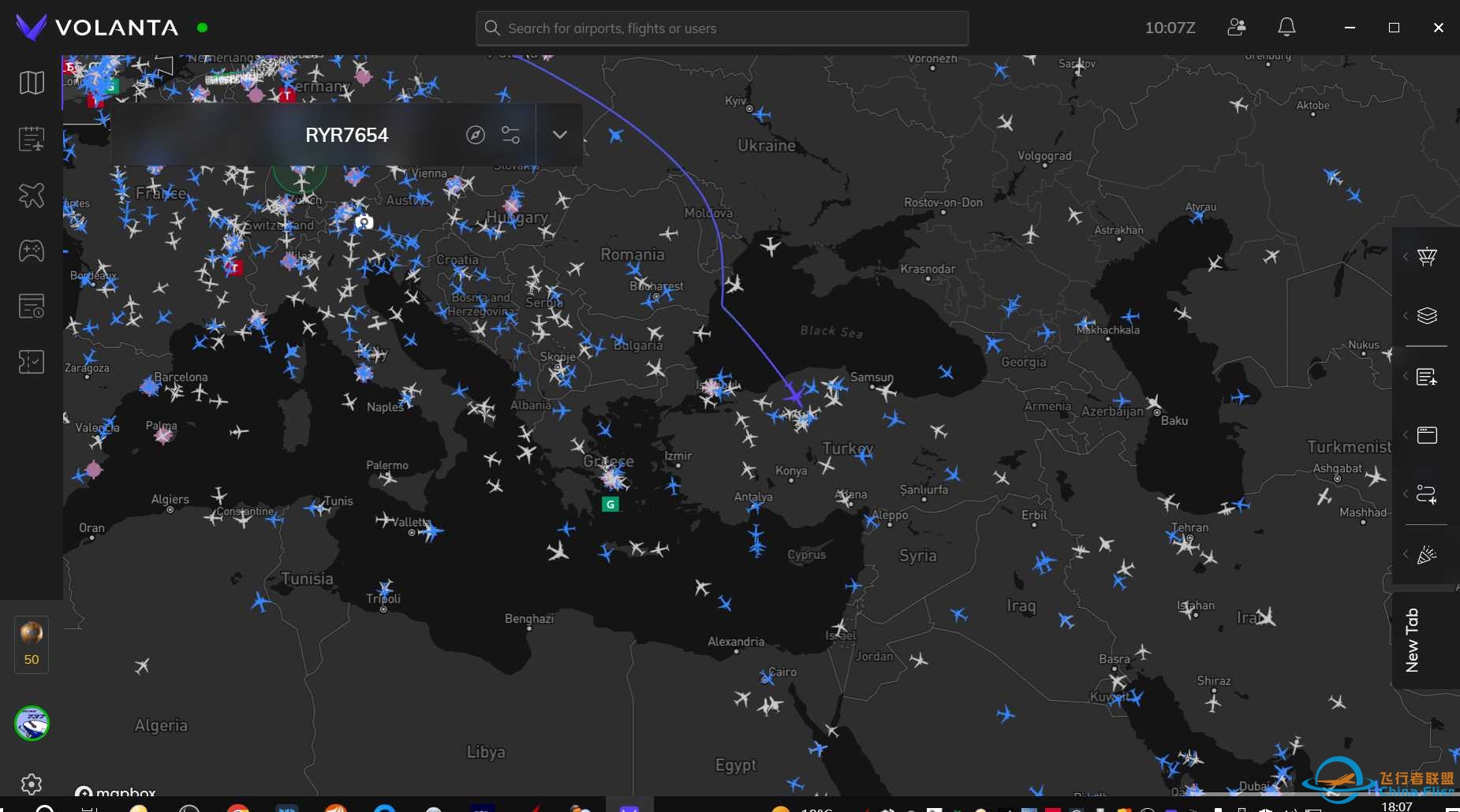Expand the ATC control tower panel
Screen dimensions: 1460x812
click(x=1426, y=257)
